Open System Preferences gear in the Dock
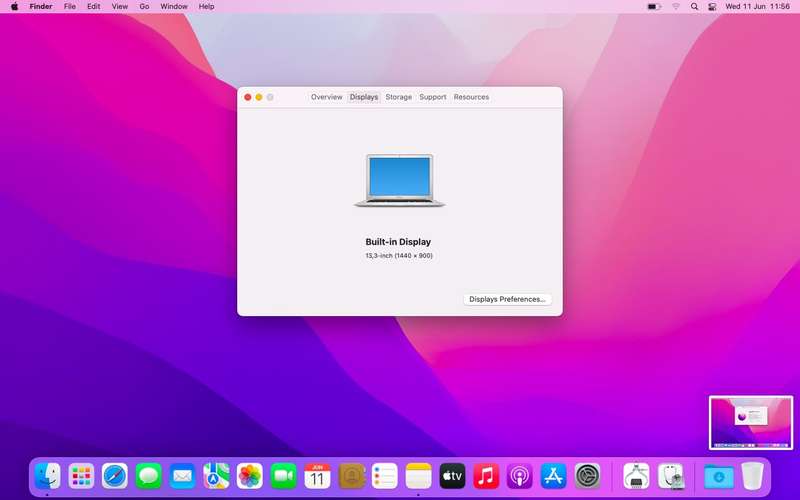Screen dimensions: 800x500 tap(587, 476)
